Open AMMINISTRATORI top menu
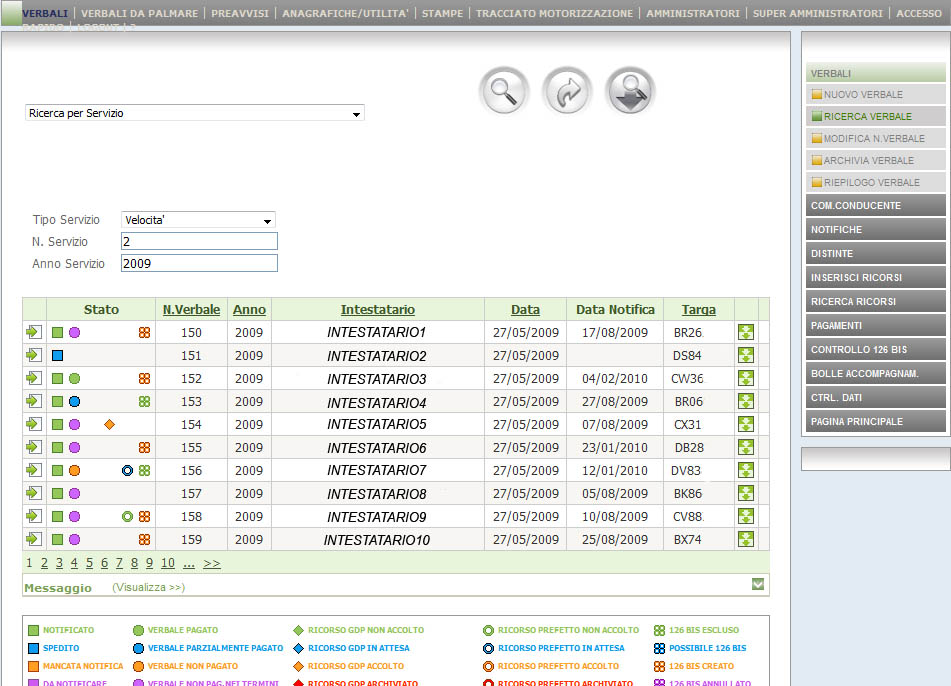 pyautogui.click(x=693, y=13)
